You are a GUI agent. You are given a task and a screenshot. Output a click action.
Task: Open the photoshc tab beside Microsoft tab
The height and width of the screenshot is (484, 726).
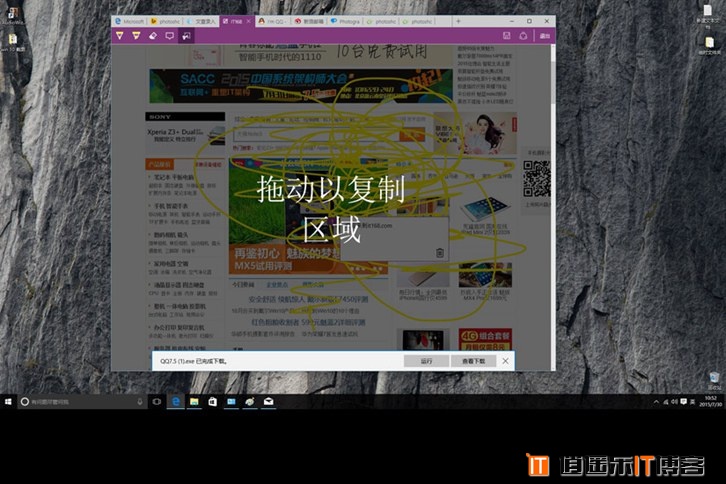click(166, 21)
